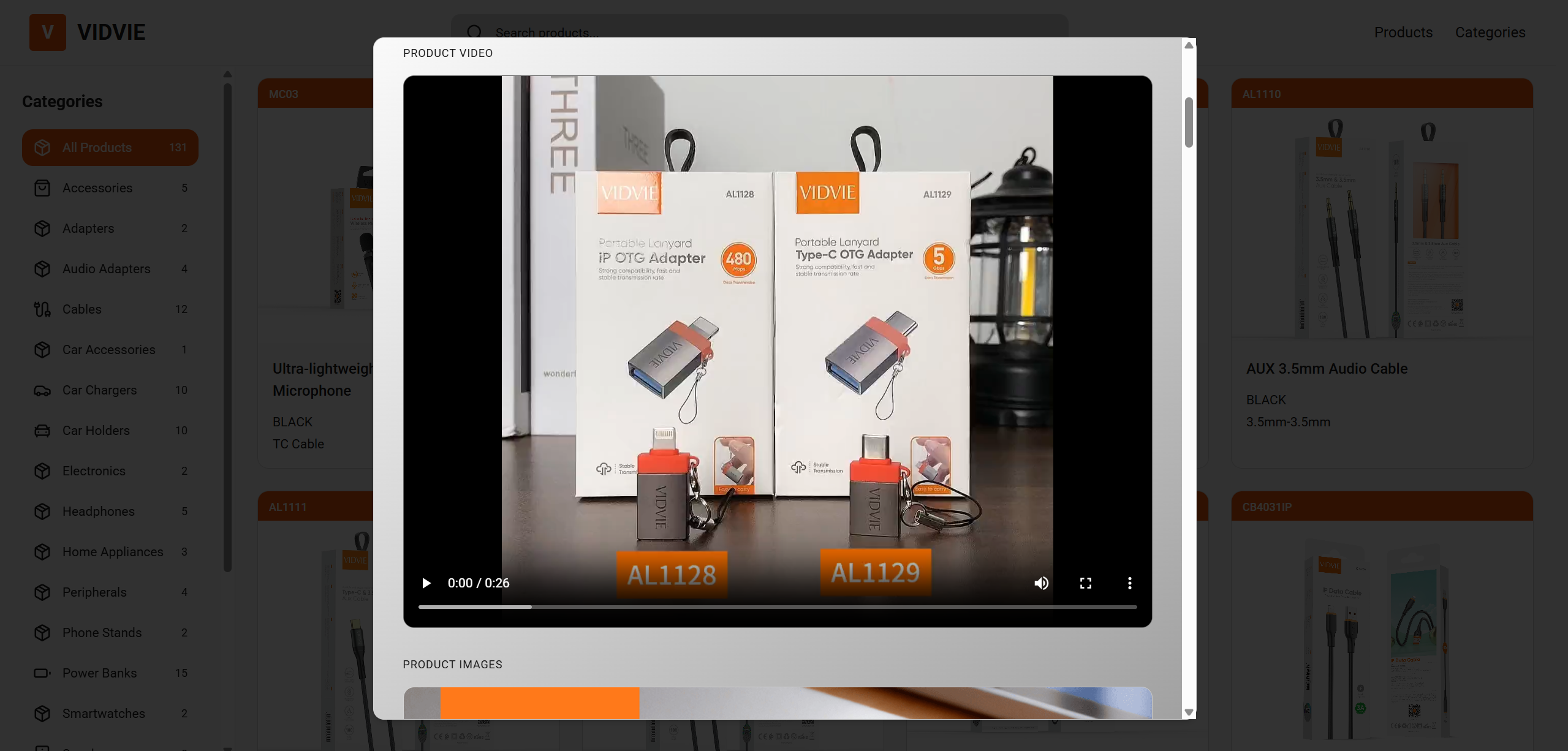Click the product image preview in modal
1568x751 pixels.
(x=778, y=703)
